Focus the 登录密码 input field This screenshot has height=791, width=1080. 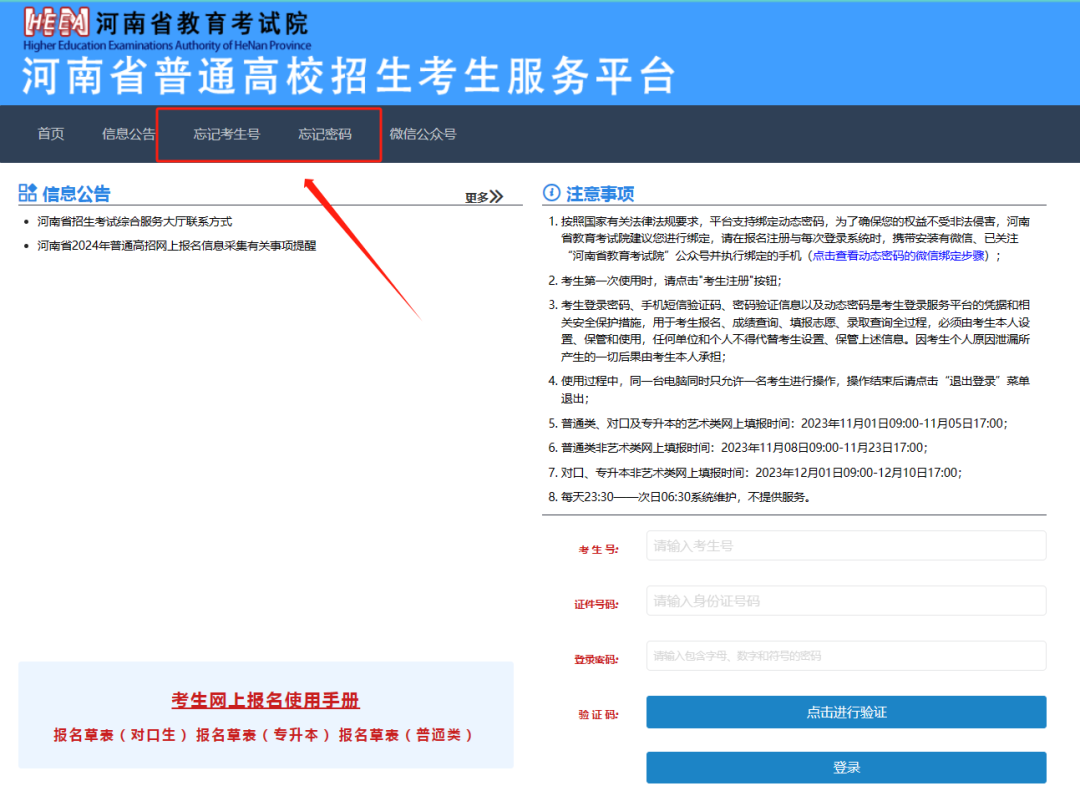point(845,656)
